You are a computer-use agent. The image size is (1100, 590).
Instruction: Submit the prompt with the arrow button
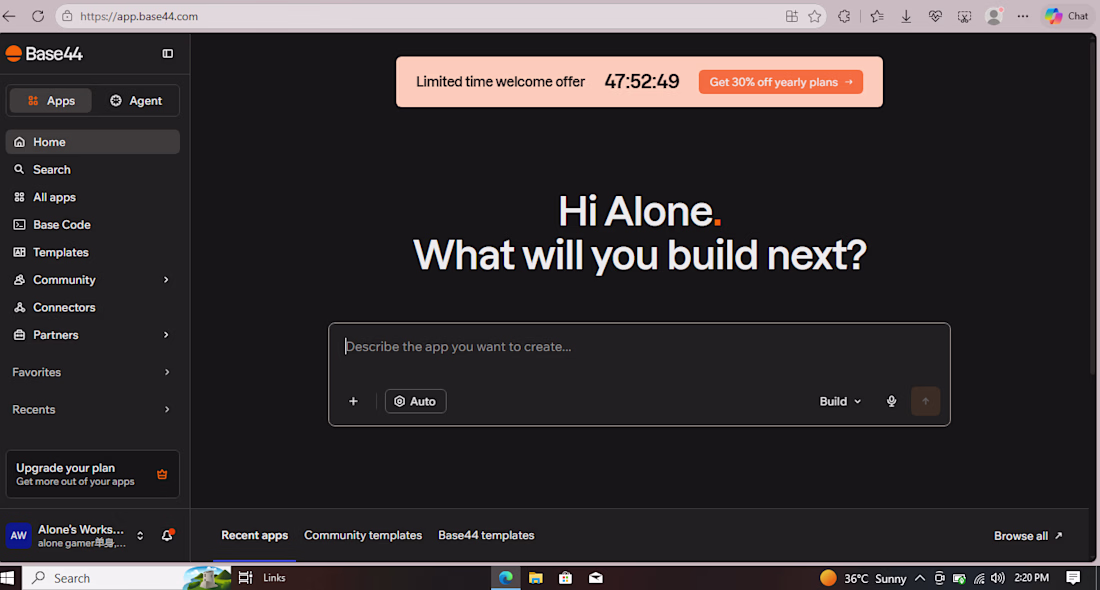(x=925, y=401)
